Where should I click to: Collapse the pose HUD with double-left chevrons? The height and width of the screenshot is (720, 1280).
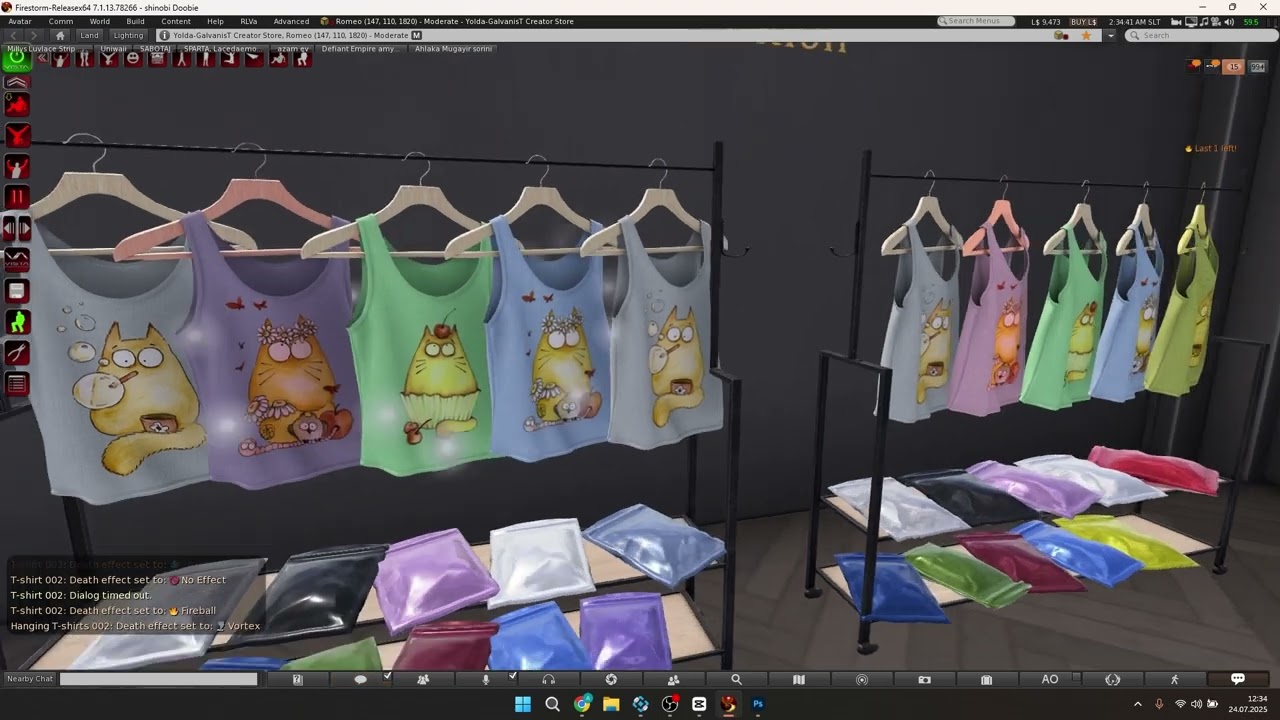click(42, 58)
